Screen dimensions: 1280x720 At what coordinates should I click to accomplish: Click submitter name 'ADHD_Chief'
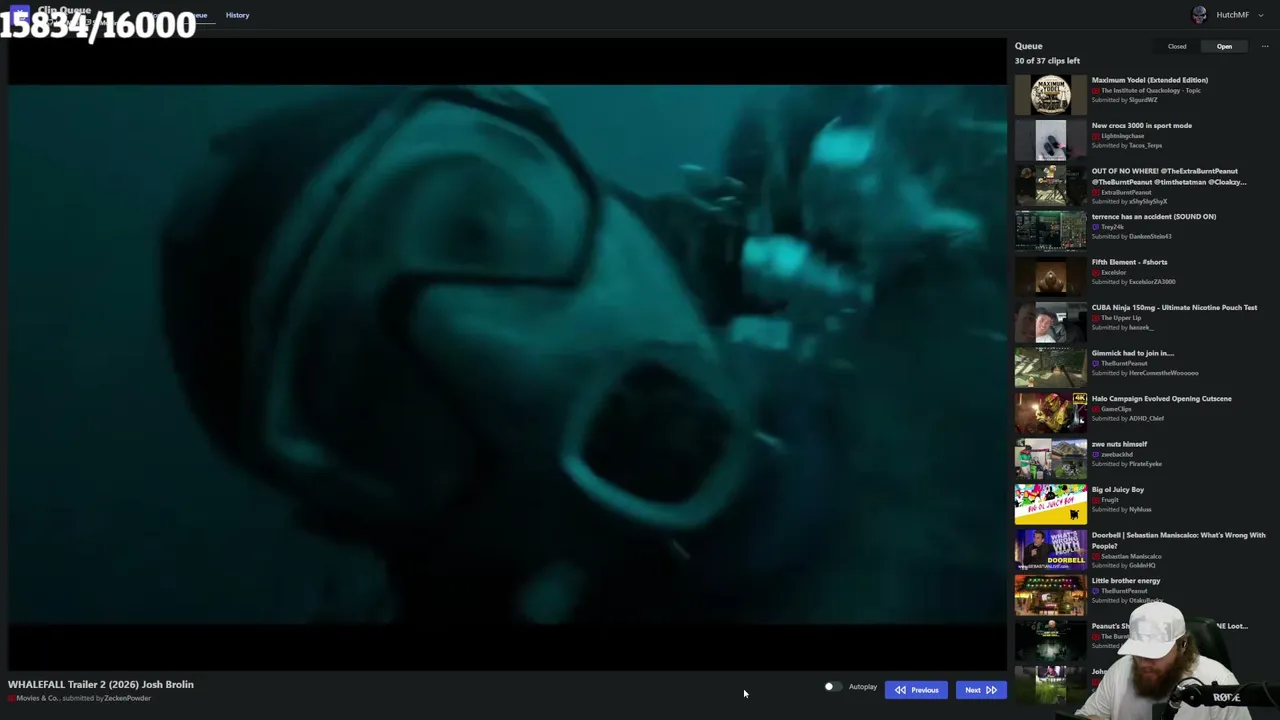click(1146, 419)
